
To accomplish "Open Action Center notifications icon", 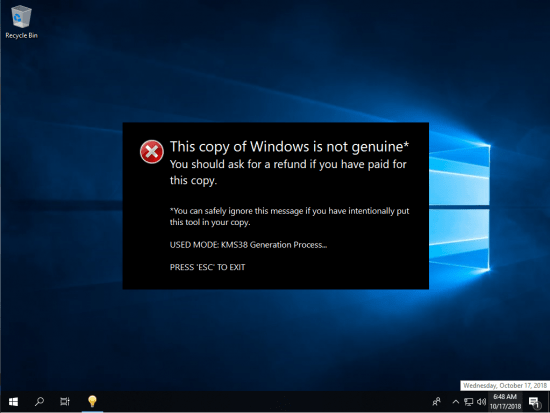I will (x=534, y=402).
